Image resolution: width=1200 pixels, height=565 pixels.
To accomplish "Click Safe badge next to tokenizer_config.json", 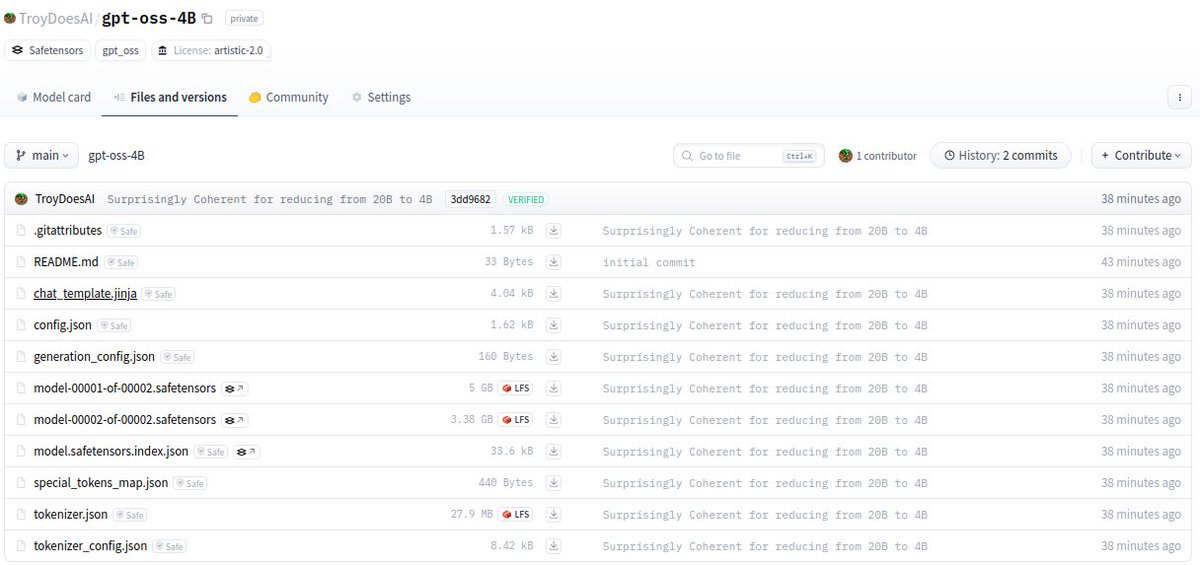I will [169, 547].
